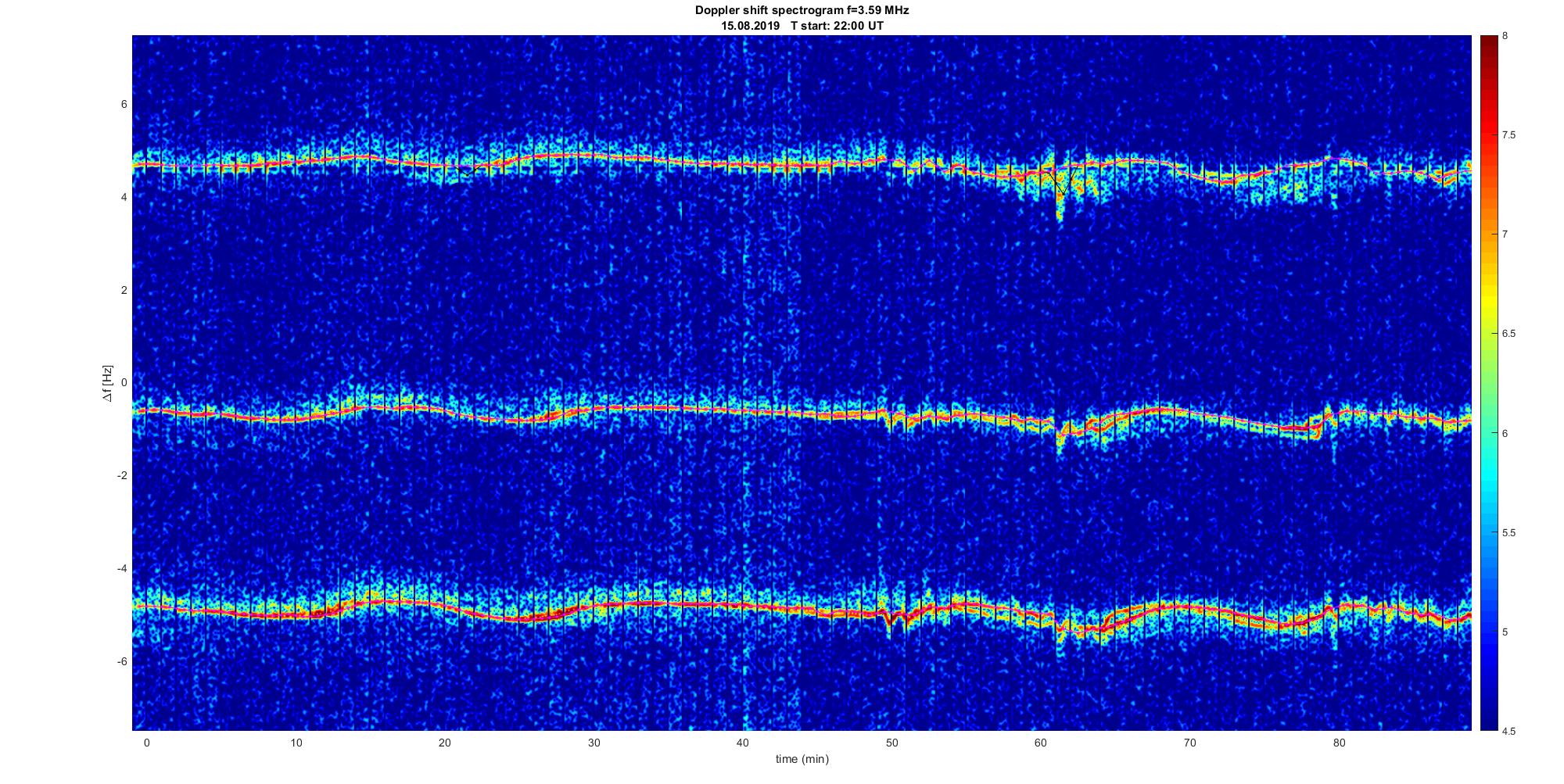Image resolution: width=1564 pixels, height=784 pixels.
Task: Click the x-axis tick label '70'
Action: click(1190, 743)
